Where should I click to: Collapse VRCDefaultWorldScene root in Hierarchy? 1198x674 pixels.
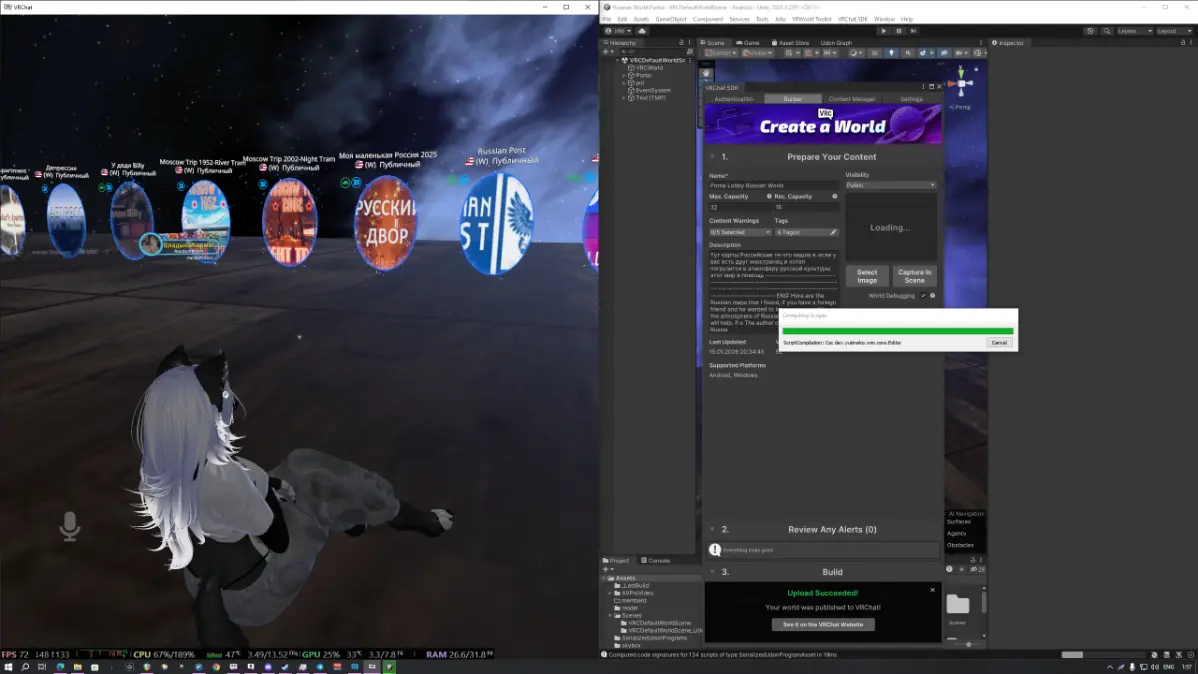pyautogui.click(x=618, y=60)
